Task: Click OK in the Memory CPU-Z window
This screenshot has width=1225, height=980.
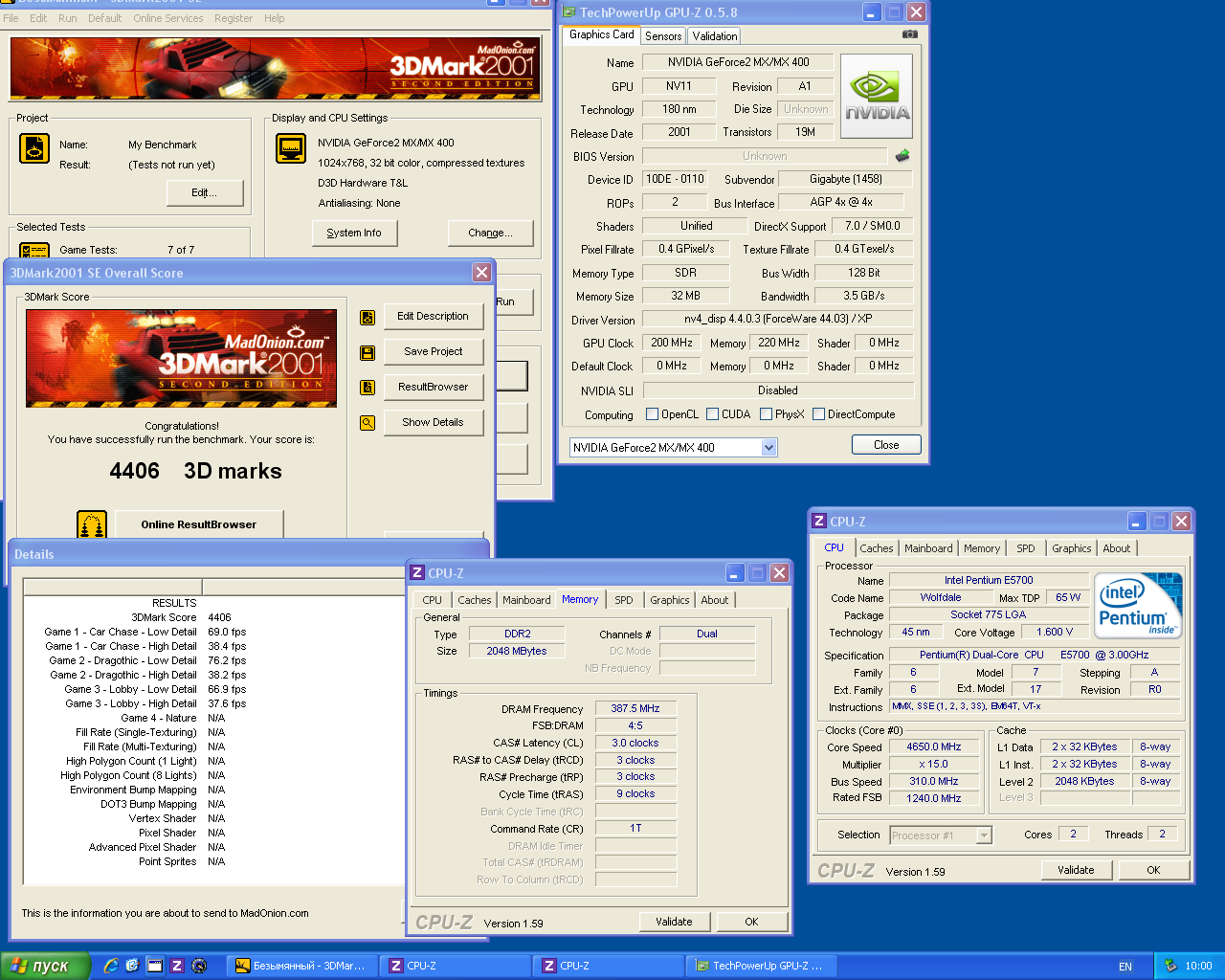Action: coord(751,922)
